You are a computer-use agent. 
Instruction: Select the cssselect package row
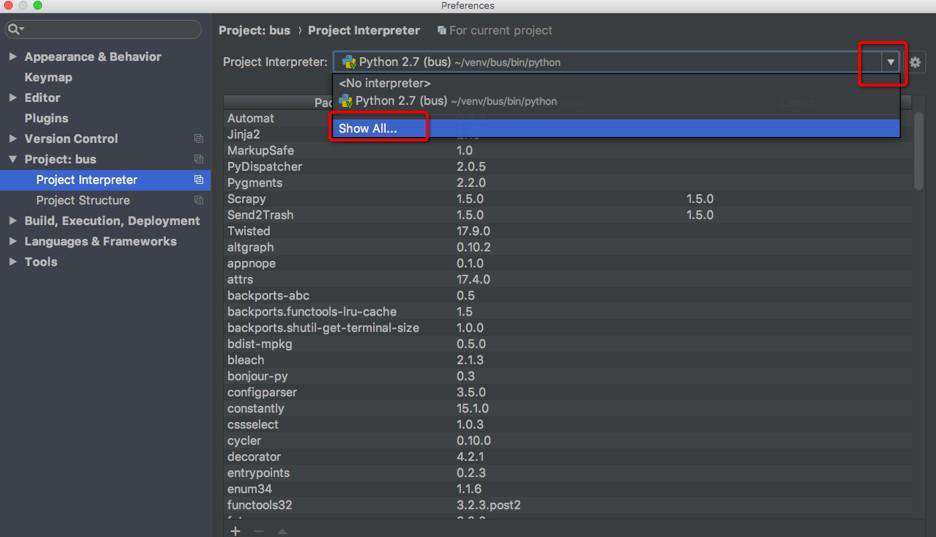[568, 424]
